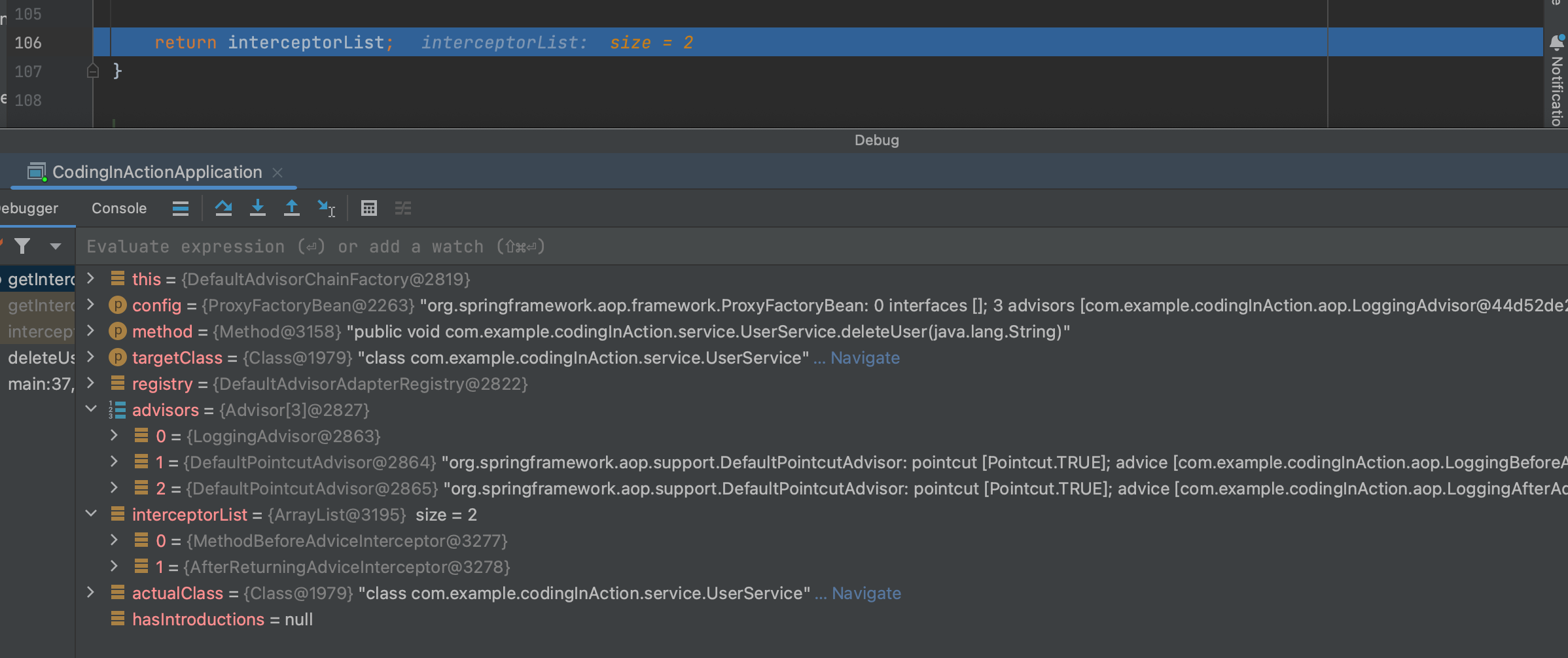Open the Evaluate Expression calculator icon
The height and width of the screenshot is (658, 1568).
pyautogui.click(x=369, y=208)
